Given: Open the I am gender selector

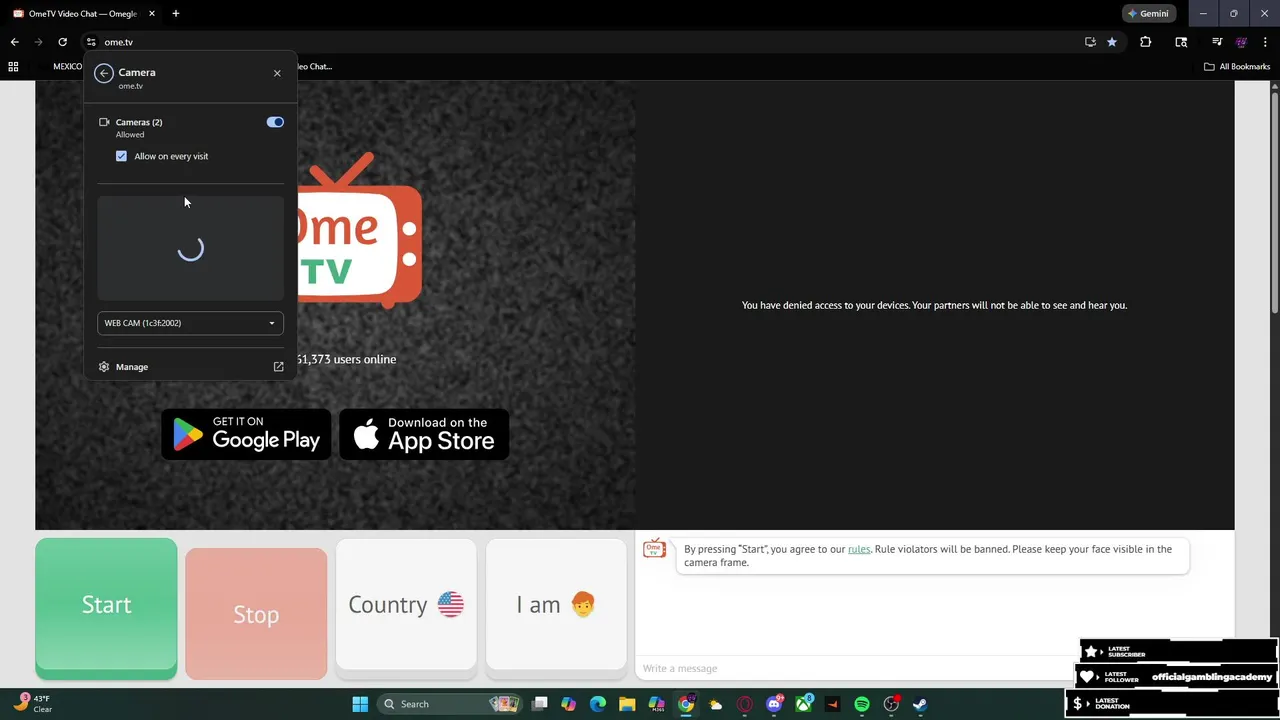Looking at the screenshot, I should coord(556,605).
